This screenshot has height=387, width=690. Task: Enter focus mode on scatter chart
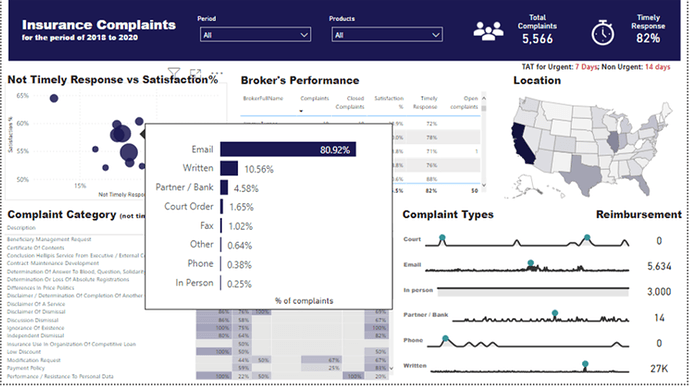195,73
